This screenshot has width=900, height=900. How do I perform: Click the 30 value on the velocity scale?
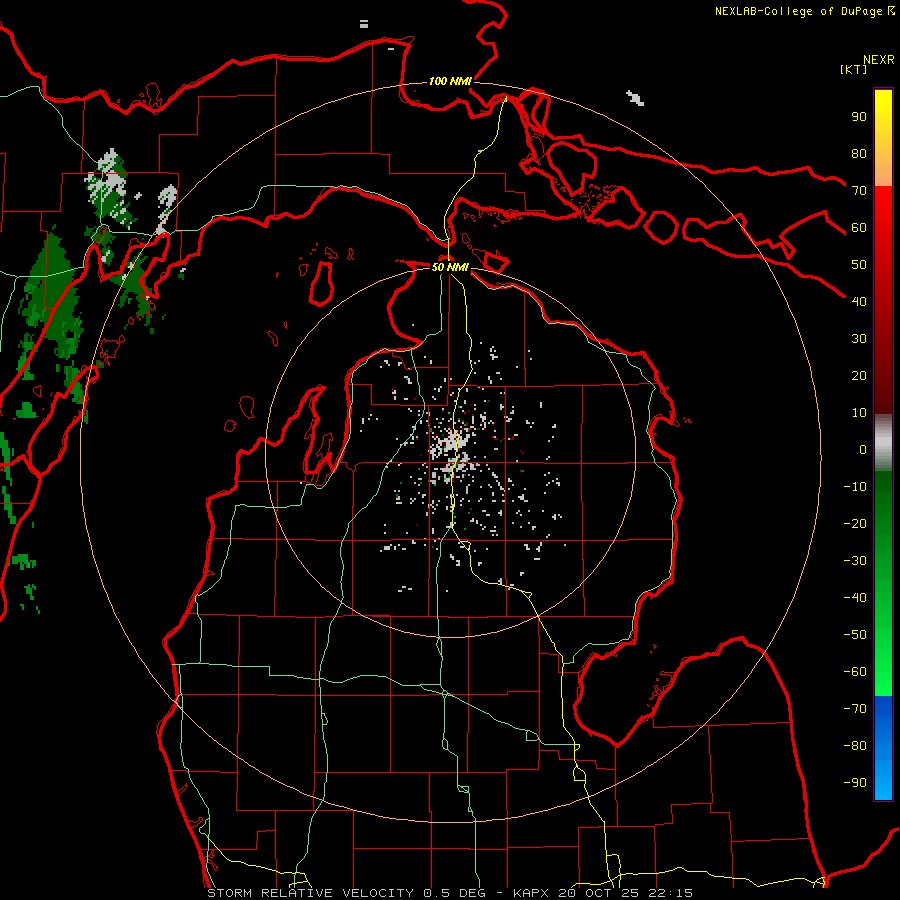pyautogui.click(x=859, y=339)
